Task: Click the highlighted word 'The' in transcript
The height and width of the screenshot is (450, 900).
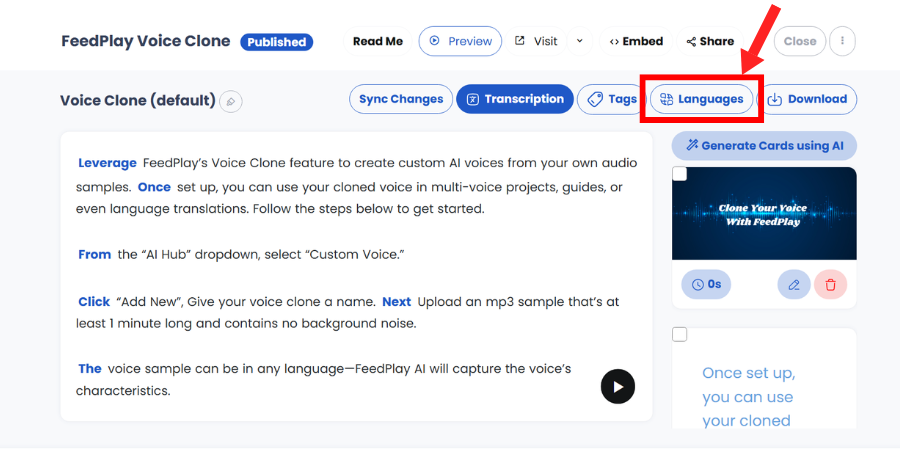Action: [90, 368]
